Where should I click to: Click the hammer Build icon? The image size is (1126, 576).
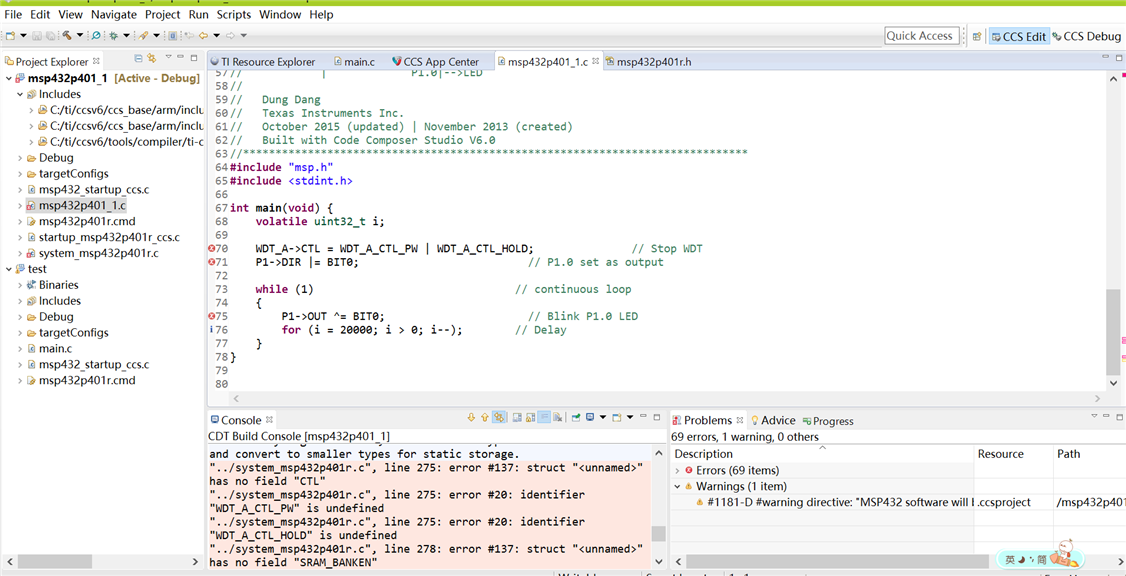click(x=67, y=35)
